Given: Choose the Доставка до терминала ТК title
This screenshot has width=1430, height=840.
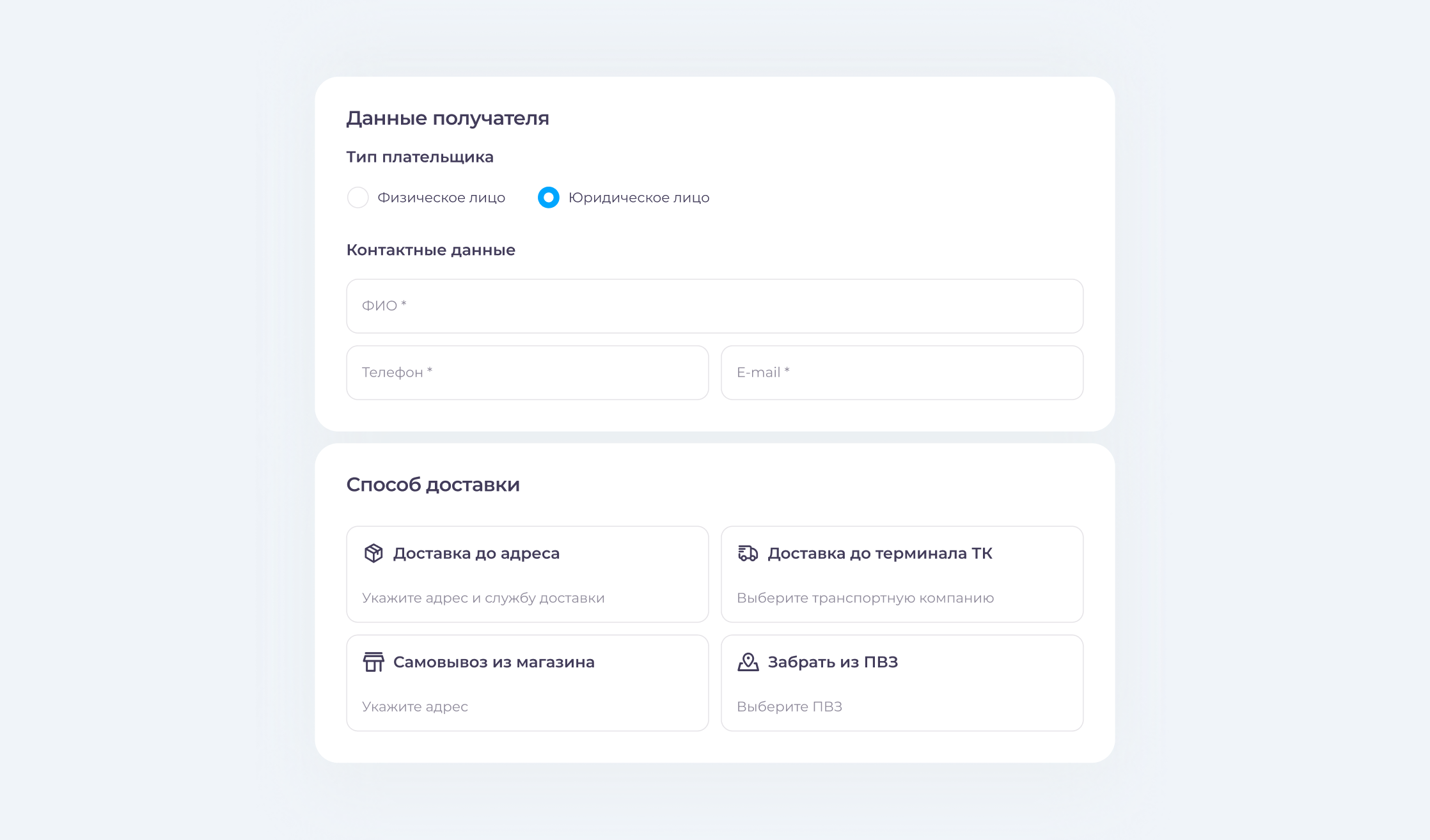Looking at the screenshot, I should tap(880, 554).
